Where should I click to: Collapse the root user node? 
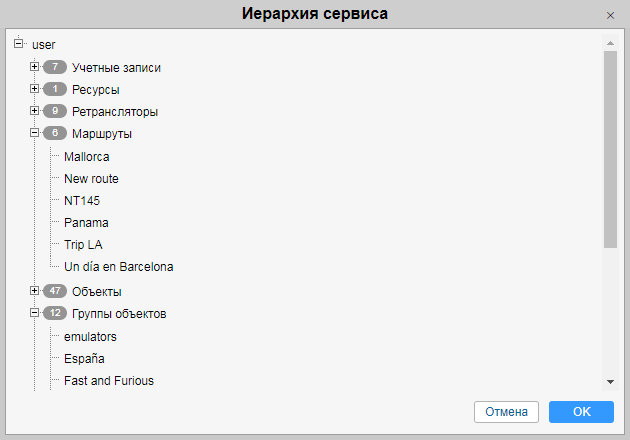pos(18,44)
